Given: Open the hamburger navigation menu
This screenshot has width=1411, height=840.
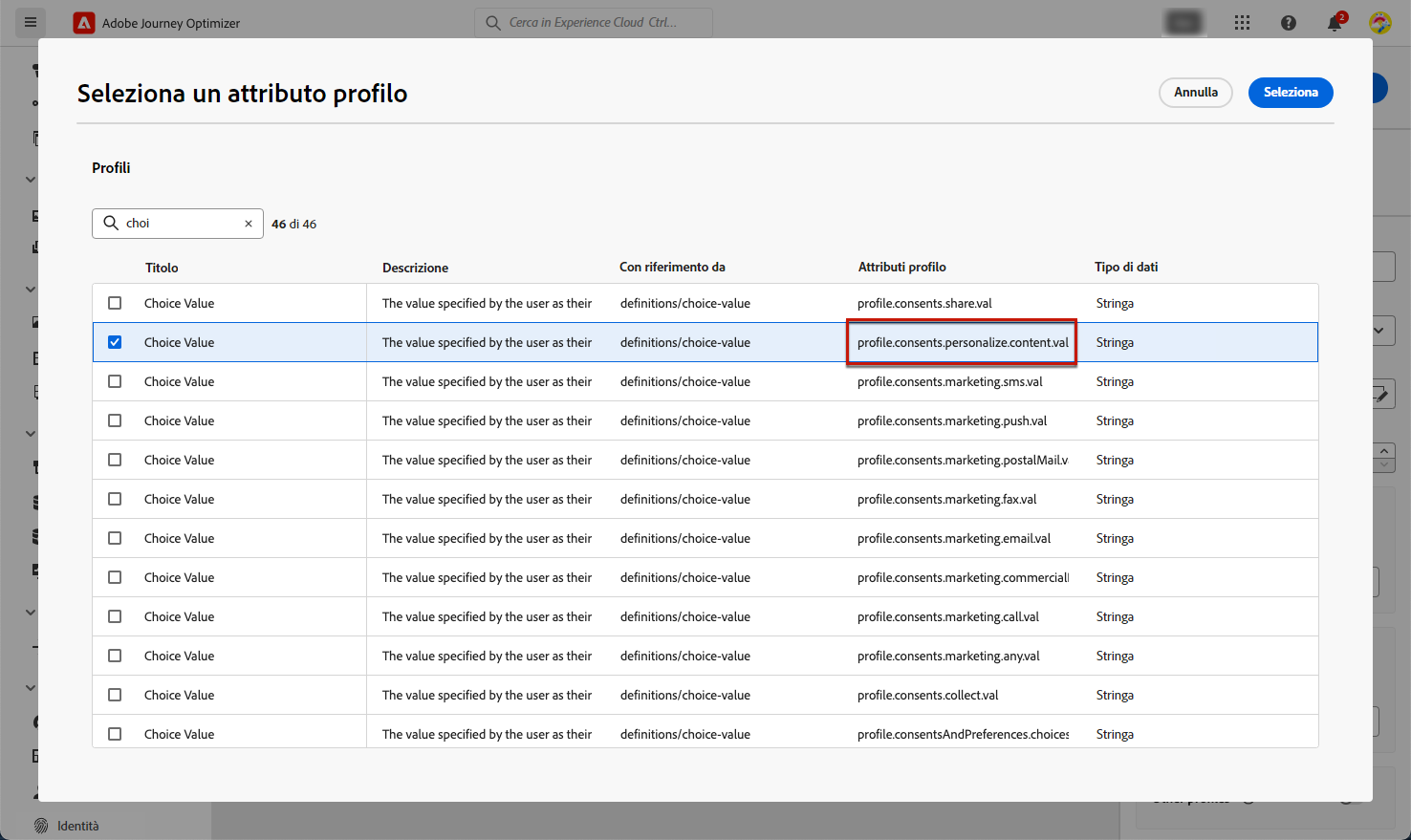Looking at the screenshot, I should [x=31, y=22].
